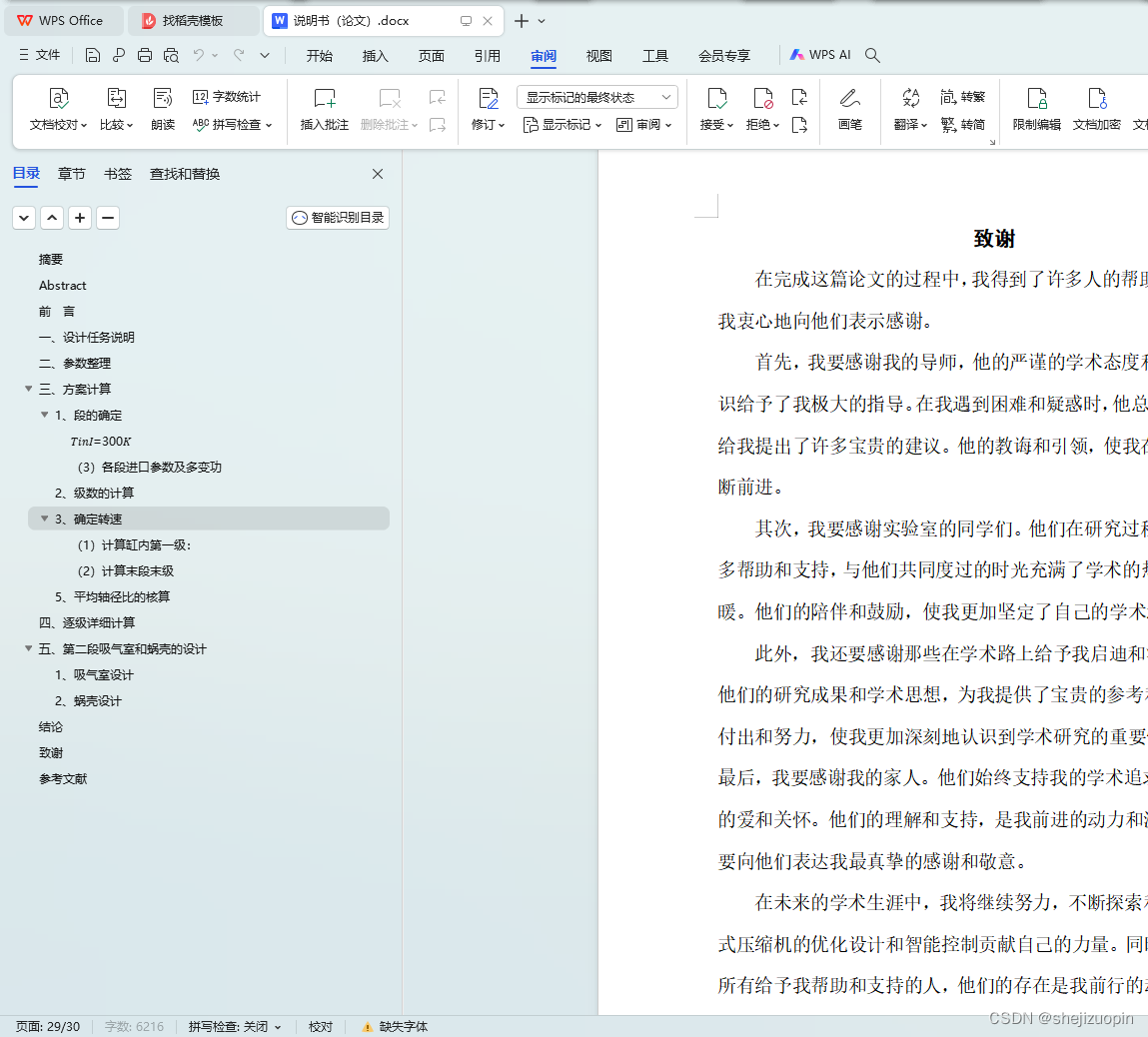Open the 文档校对 proofreading tool
The height and width of the screenshot is (1037, 1148).
tap(58, 109)
